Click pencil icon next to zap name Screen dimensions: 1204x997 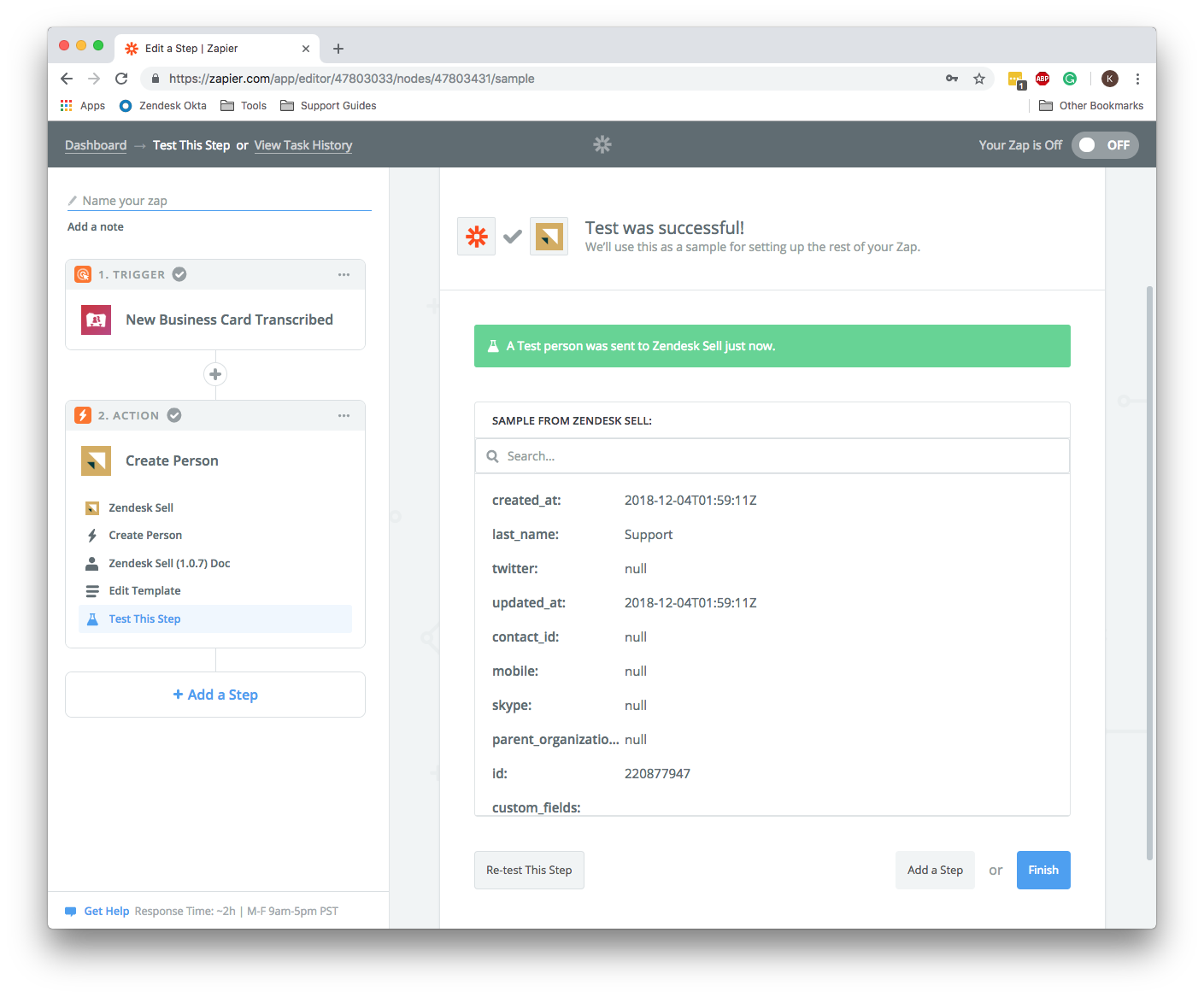coord(73,201)
